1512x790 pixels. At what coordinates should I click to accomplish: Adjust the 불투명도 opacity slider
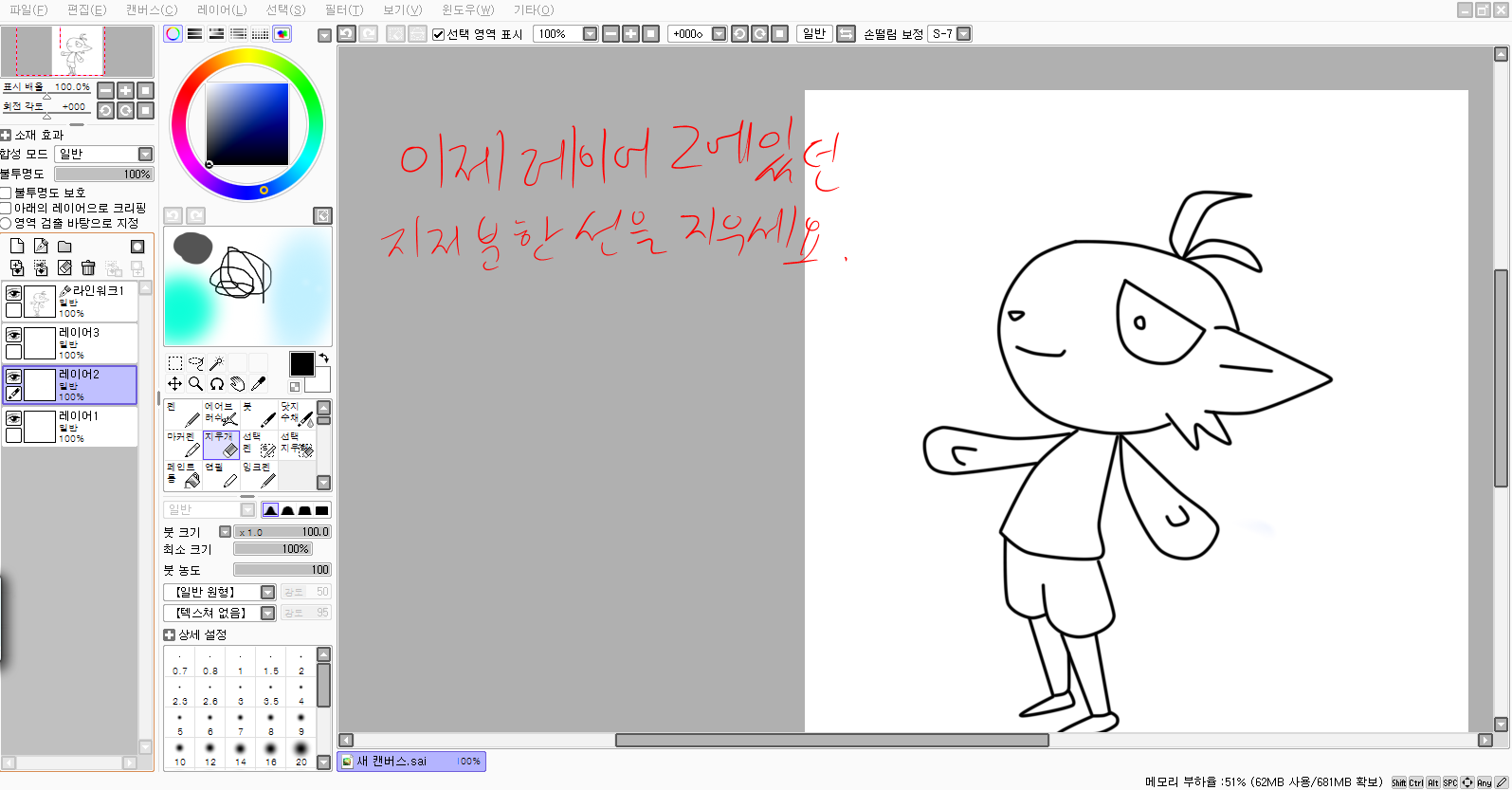tap(103, 175)
